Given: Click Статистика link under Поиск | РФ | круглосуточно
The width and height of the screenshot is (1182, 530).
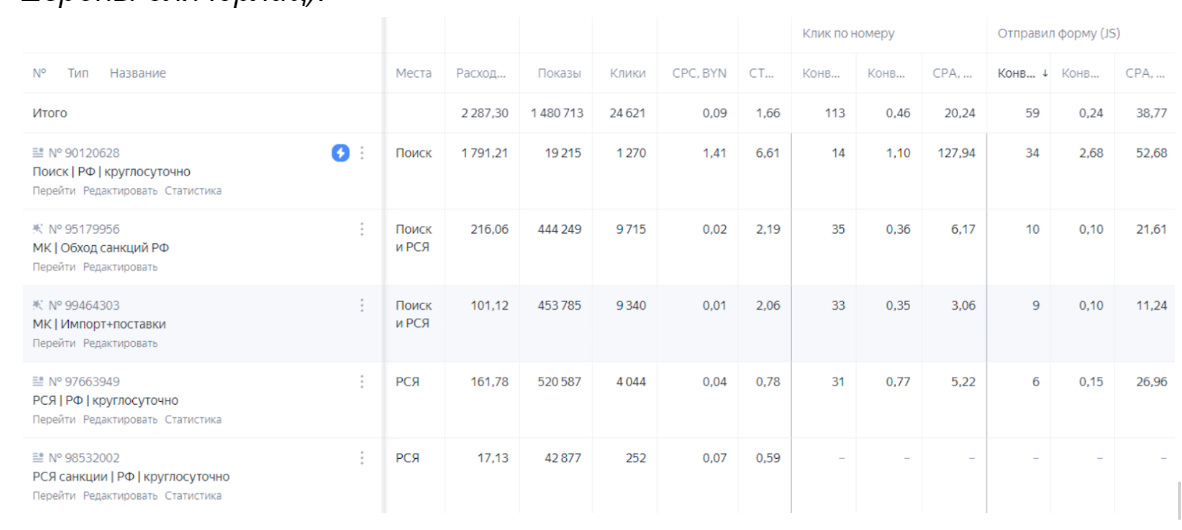Looking at the screenshot, I should coord(193,191).
